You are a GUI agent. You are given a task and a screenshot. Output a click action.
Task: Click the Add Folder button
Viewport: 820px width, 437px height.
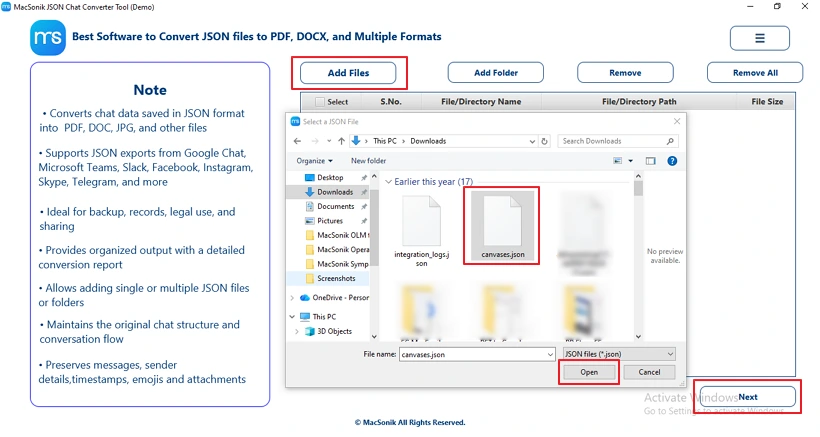[495, 73]
